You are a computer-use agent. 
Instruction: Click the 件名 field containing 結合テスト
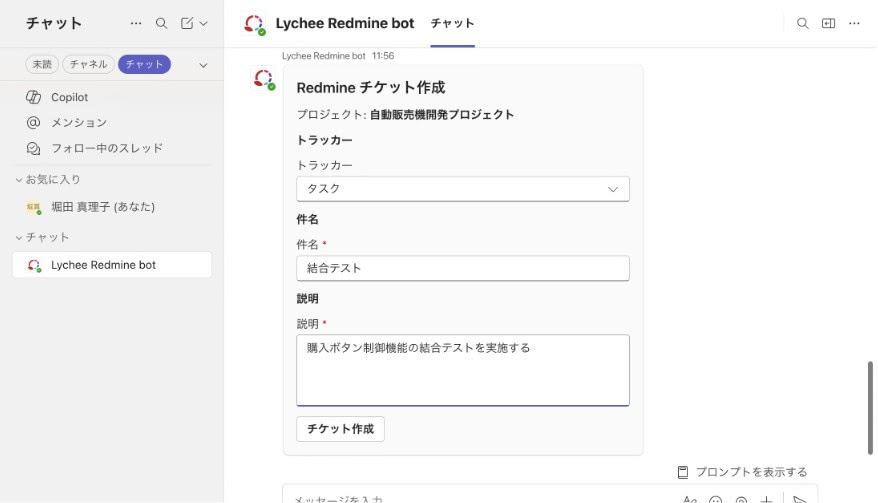(463, 268)
